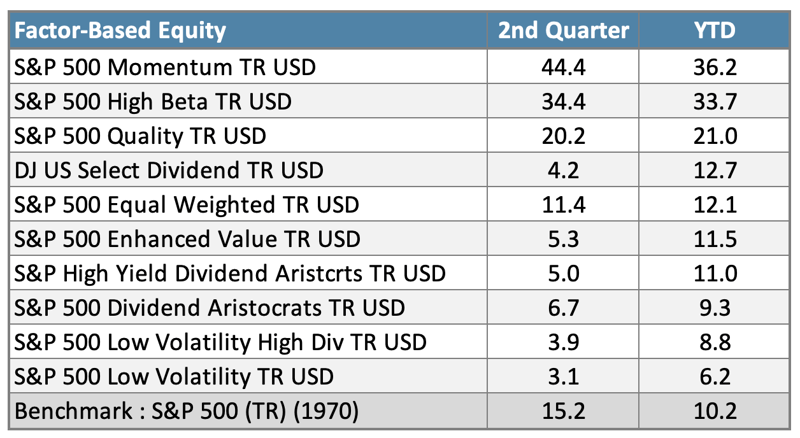The width and height of the screenshot is (800, 438).
Task: Click the S&P 500 High Beta TR USD label
Action: 153,102
